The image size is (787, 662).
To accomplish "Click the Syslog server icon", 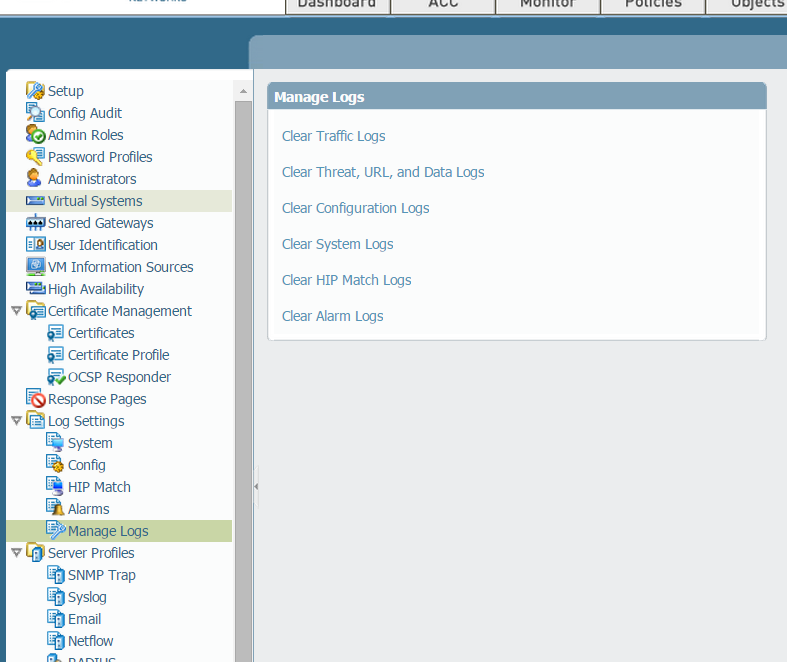I will pyautogui.click(x=56, y=597).
